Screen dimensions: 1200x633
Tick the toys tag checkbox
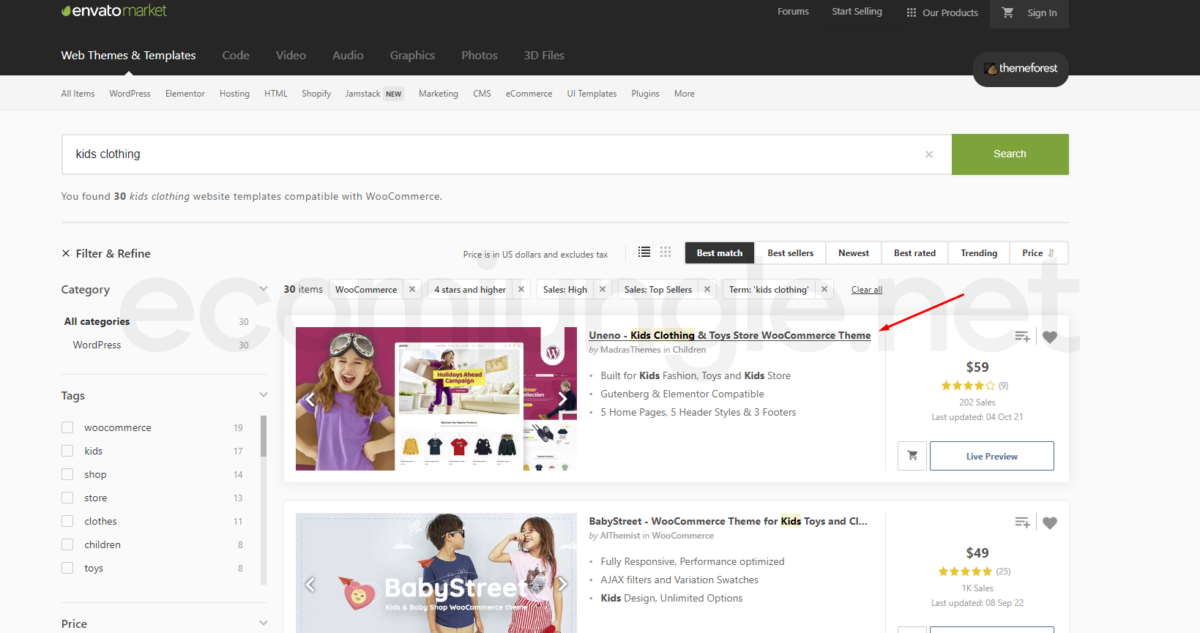pos(67,568)
